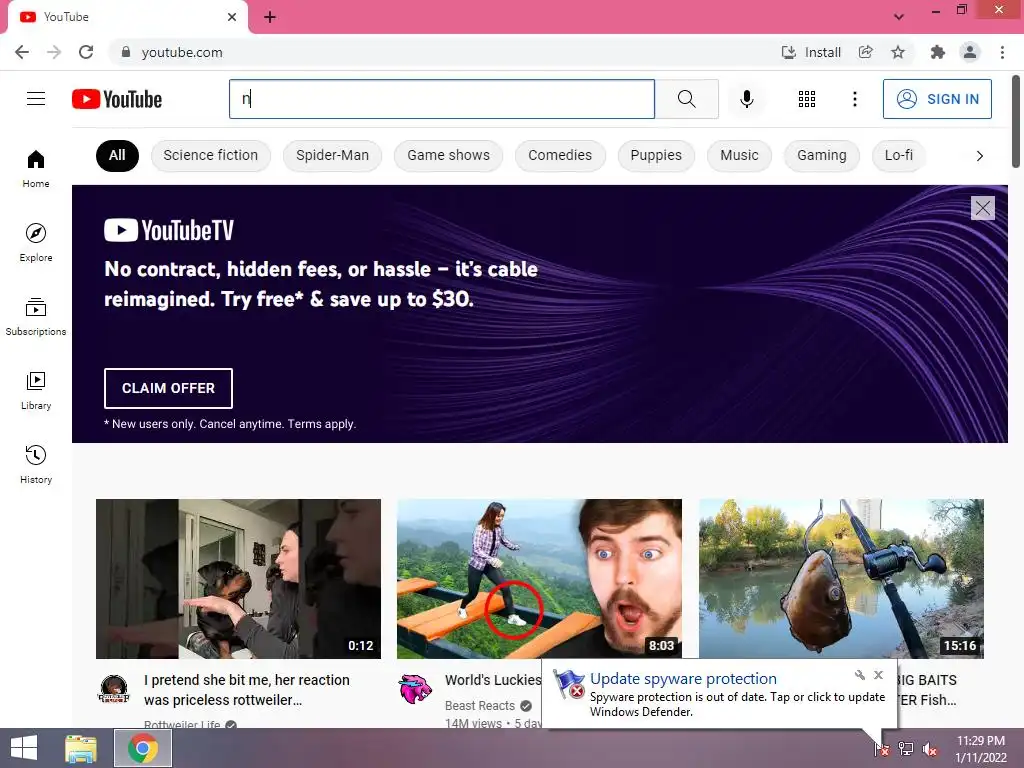The width and height of the screenshot is (1024, 768).
Task: Open the Home sidebar item
Action: tap(36, 168)
